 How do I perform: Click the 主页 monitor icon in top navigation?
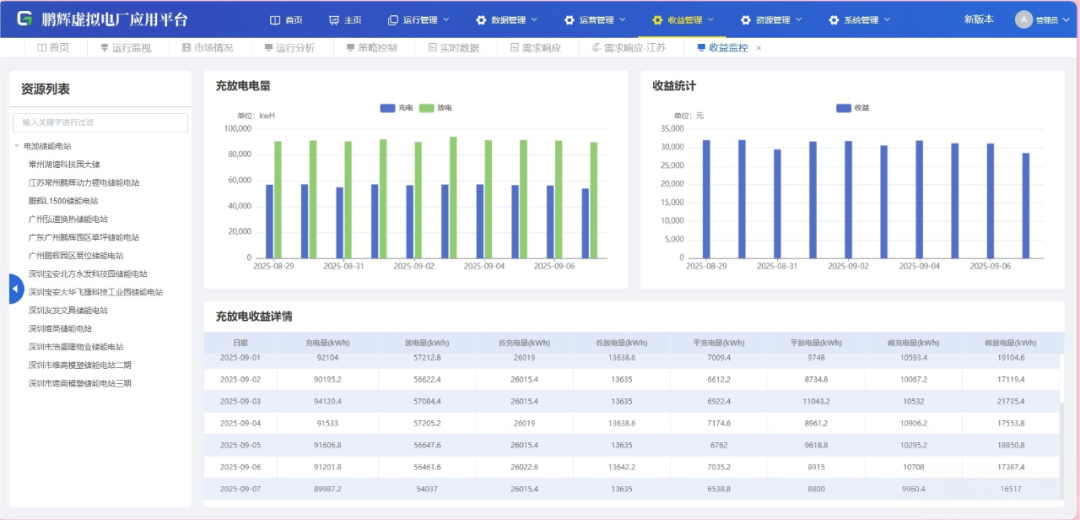click(335, 20)
